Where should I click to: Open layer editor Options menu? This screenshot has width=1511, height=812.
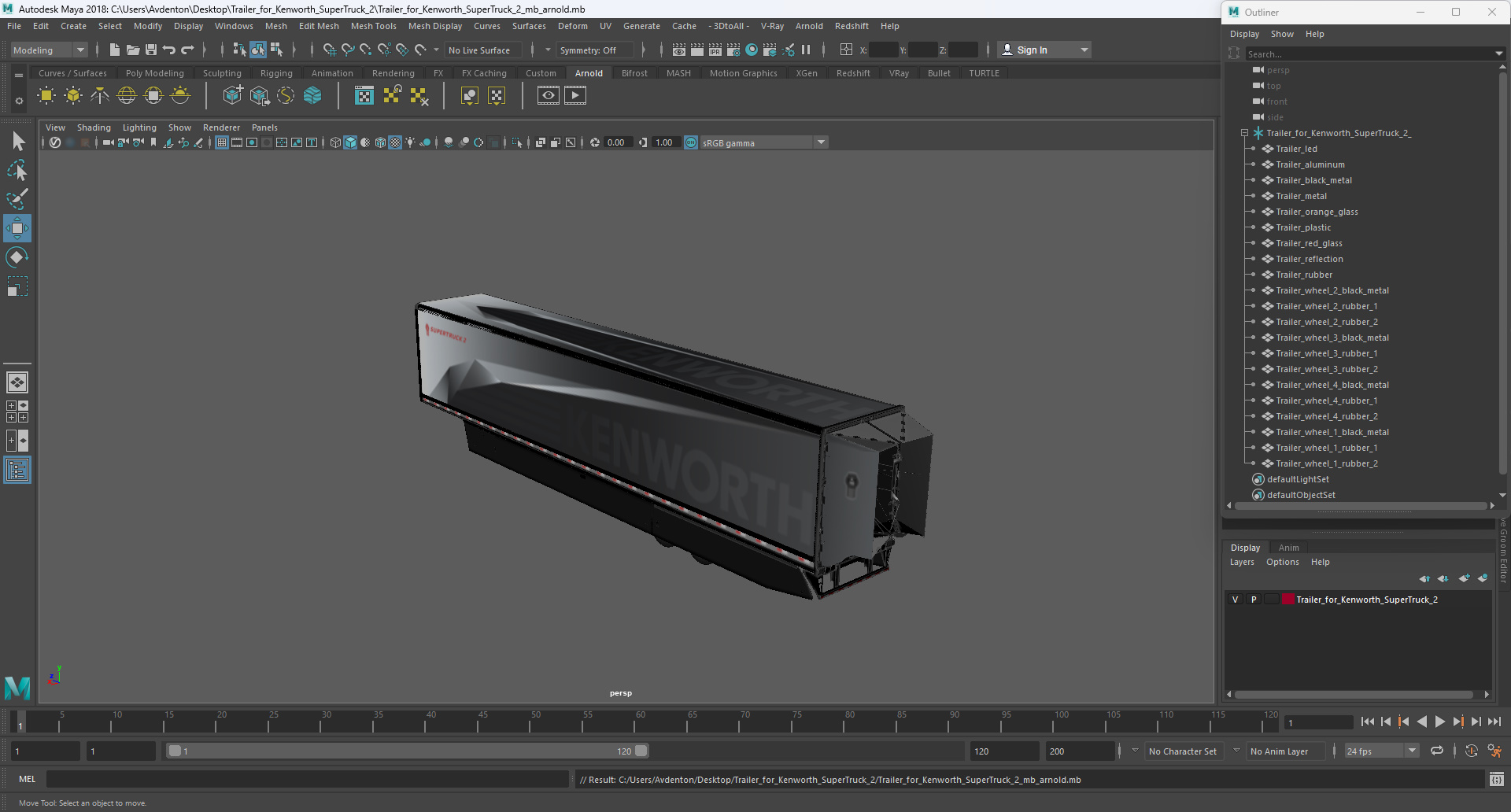(x=1282, y=562)
